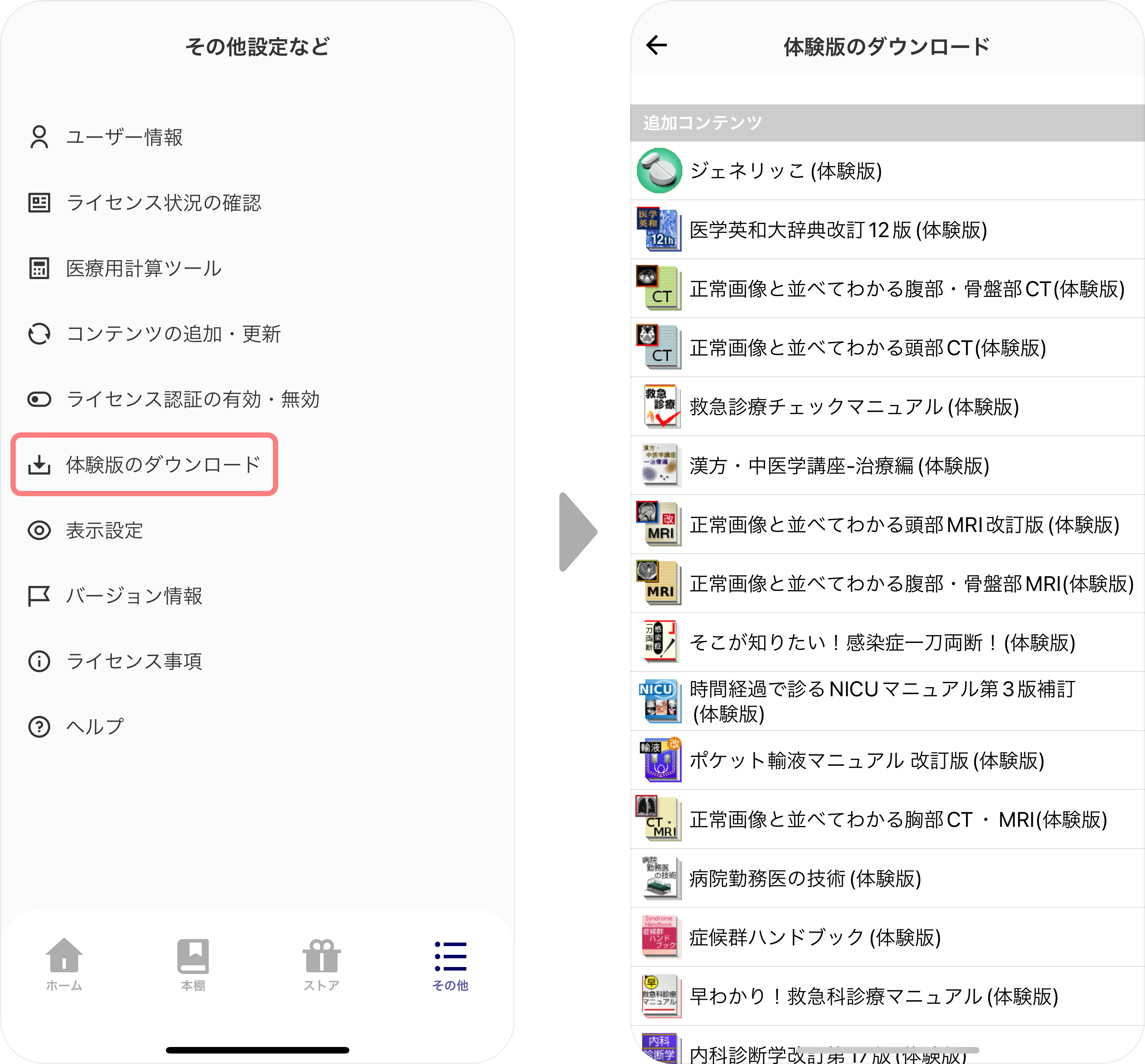The height and width of the screenshot is (1064, 1145).
Task: Tap the back arrow in download header
Action: coord(656,45)
